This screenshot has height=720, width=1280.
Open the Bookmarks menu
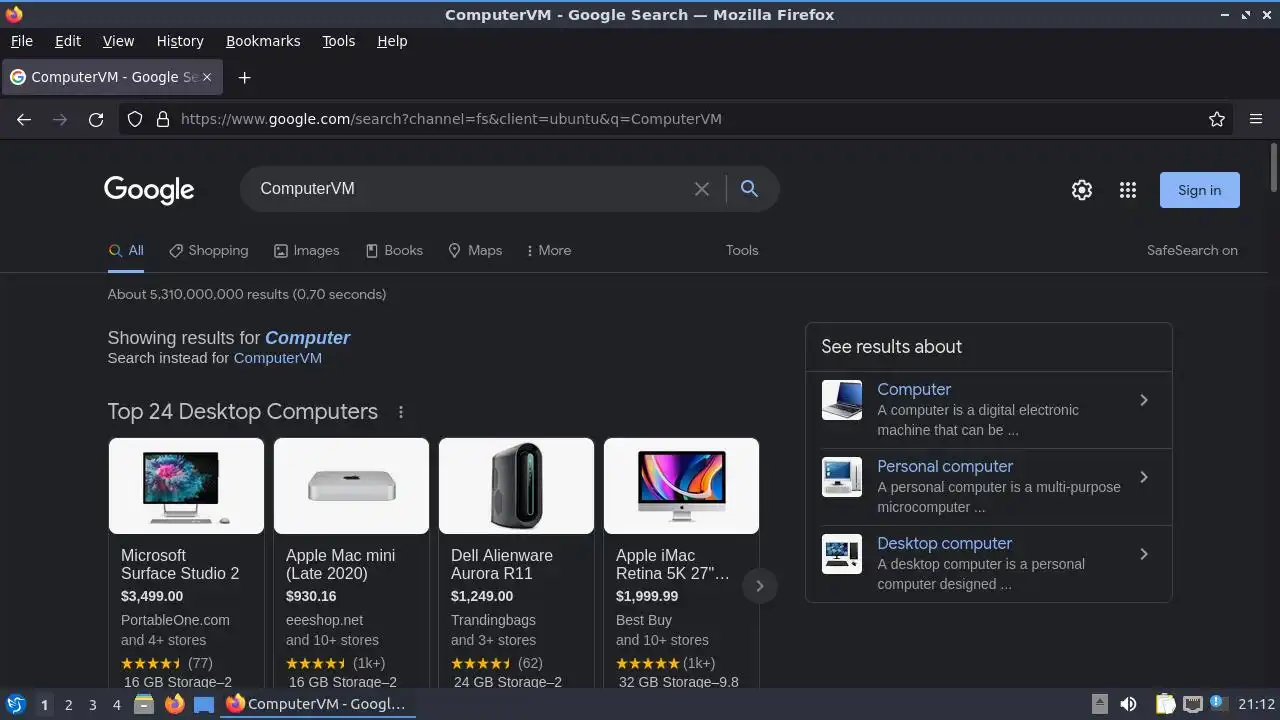[x=263, y=41]
